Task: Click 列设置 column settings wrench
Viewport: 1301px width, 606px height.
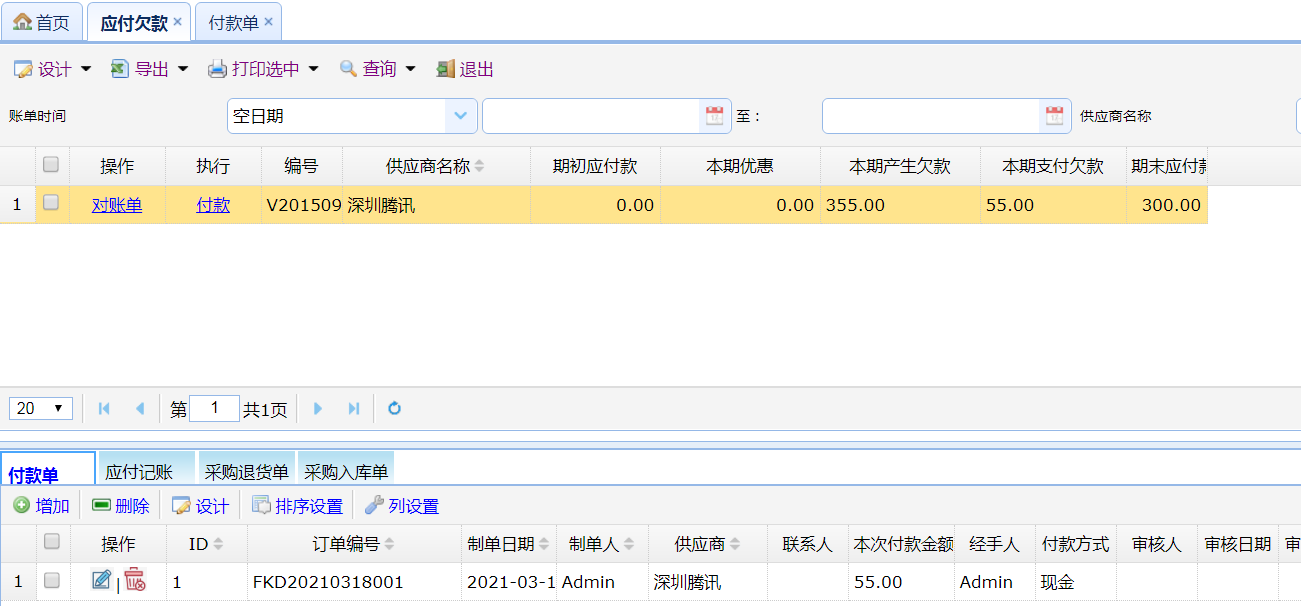Action: tap(401, 506)
